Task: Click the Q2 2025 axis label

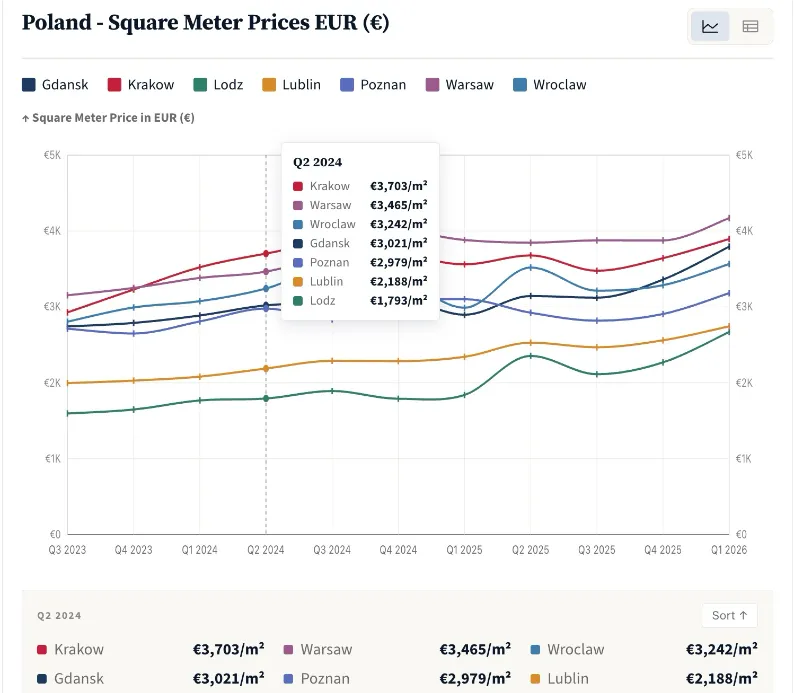Action: (x=530, y=550)
